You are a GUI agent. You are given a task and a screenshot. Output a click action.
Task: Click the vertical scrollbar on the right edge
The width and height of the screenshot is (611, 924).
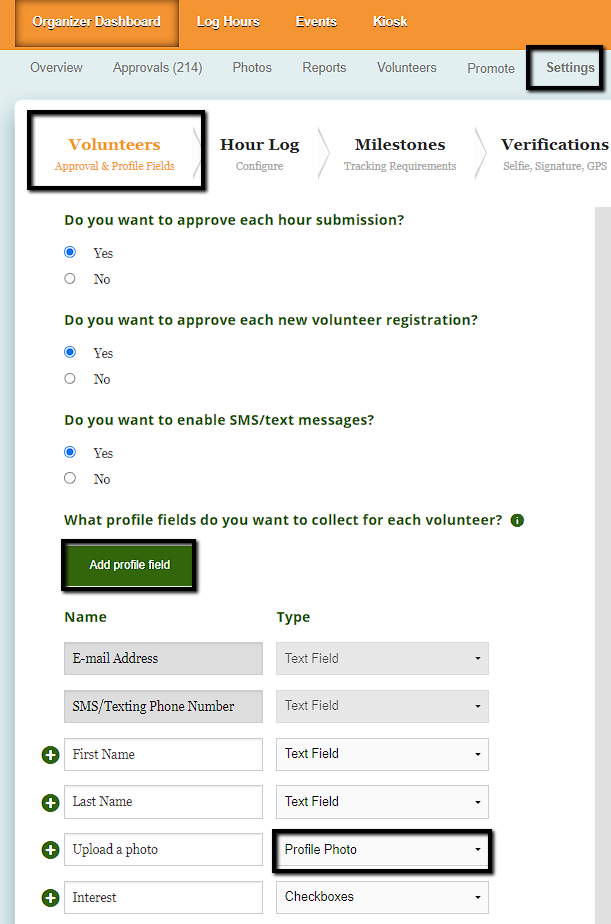pos(603,565)
